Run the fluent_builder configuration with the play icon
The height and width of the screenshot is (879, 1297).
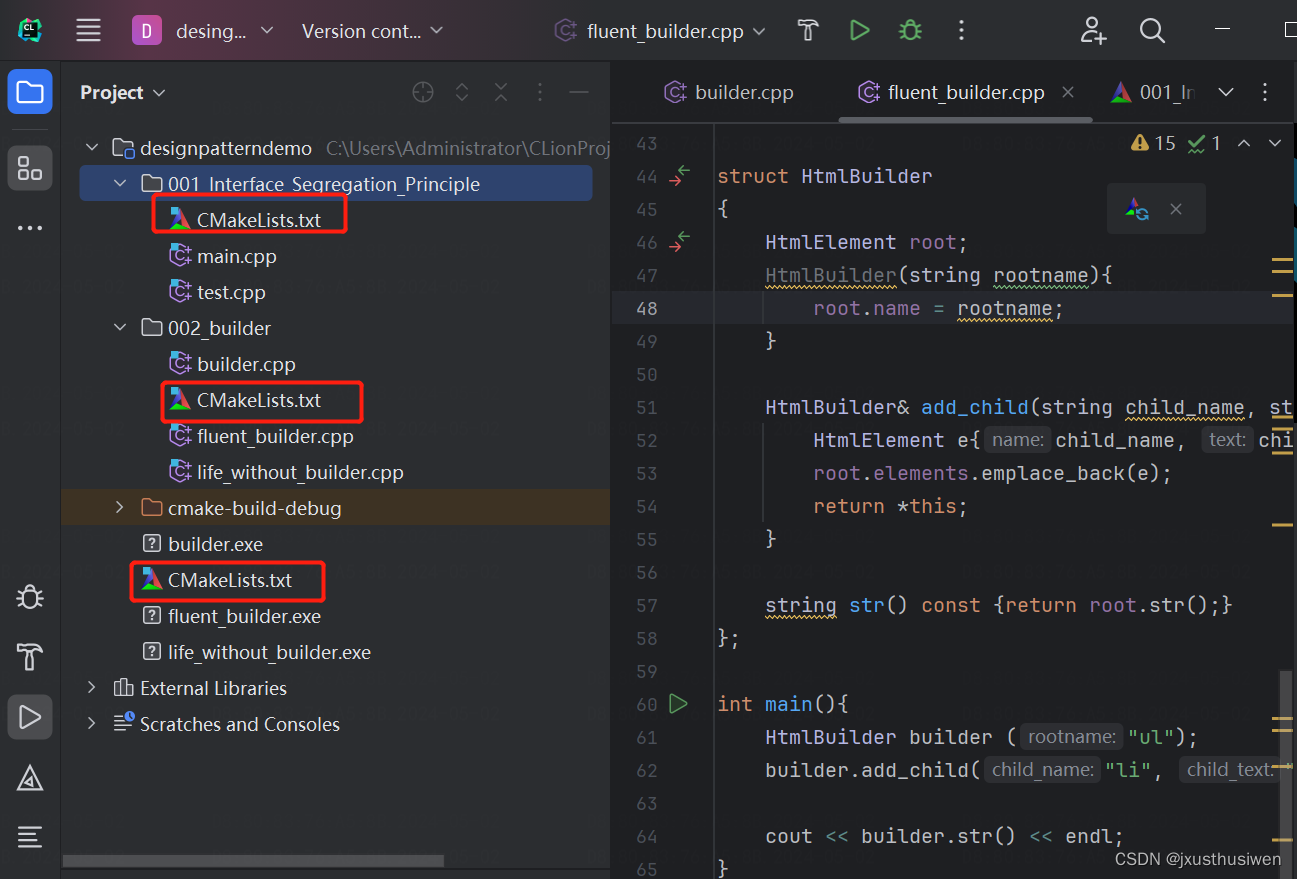859,30
